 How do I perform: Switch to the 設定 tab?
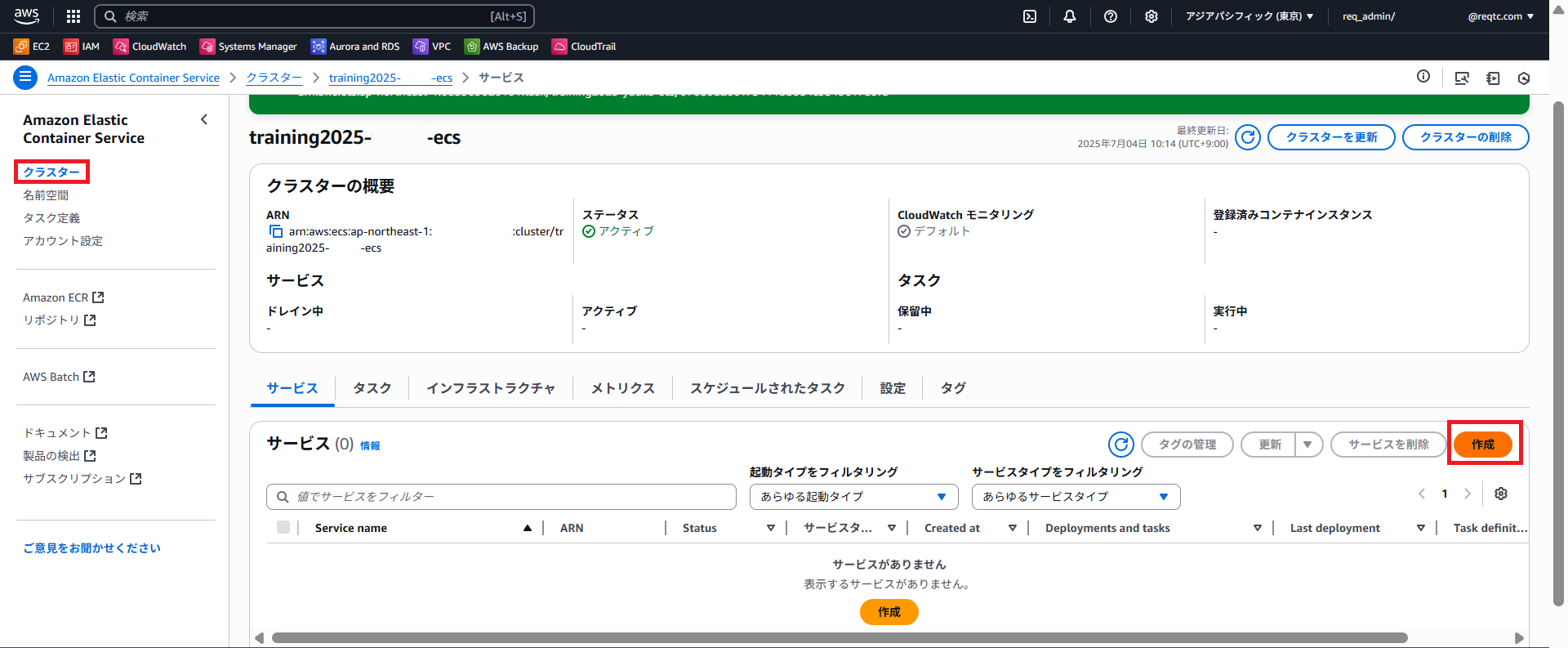893,388
